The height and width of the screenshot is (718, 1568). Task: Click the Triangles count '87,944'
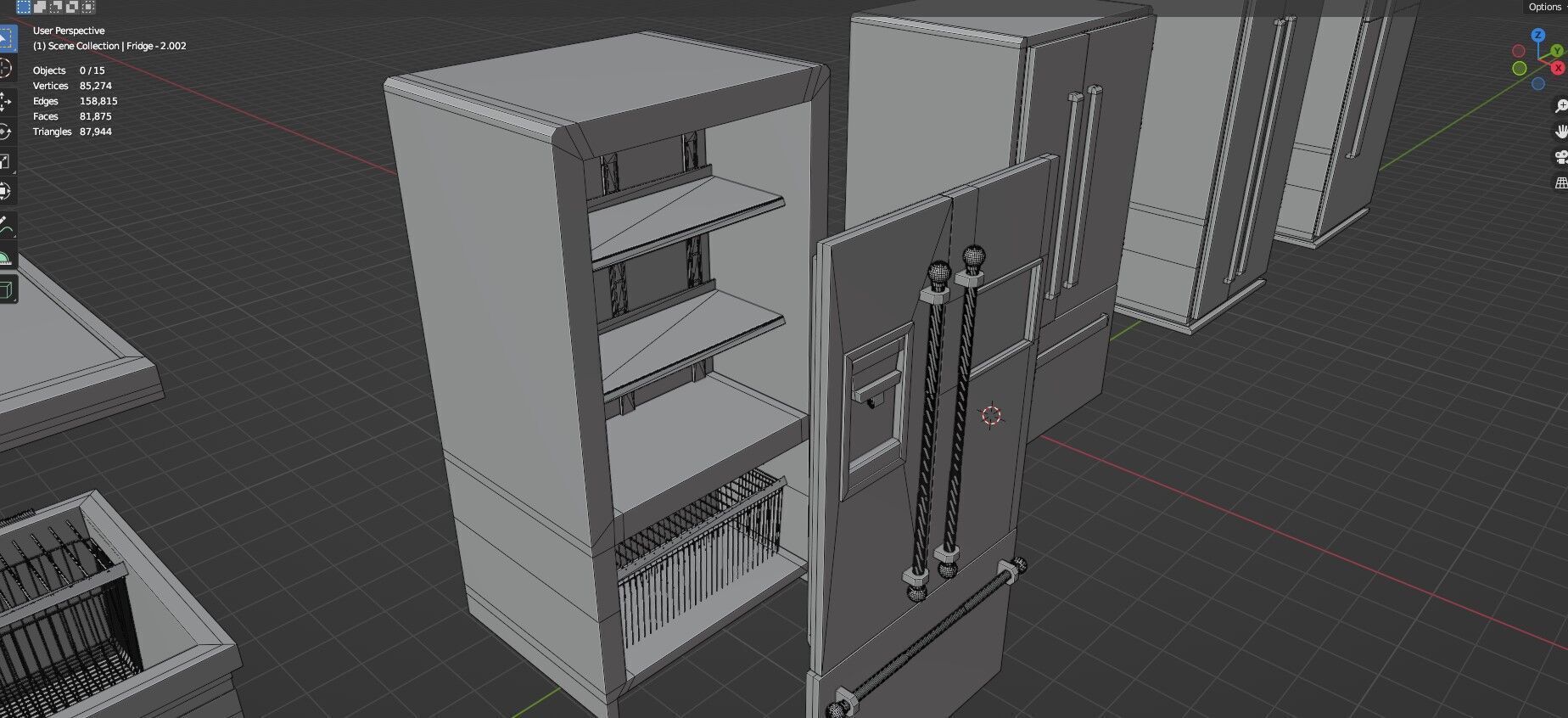pyautogui.click(x=96, y=132)
